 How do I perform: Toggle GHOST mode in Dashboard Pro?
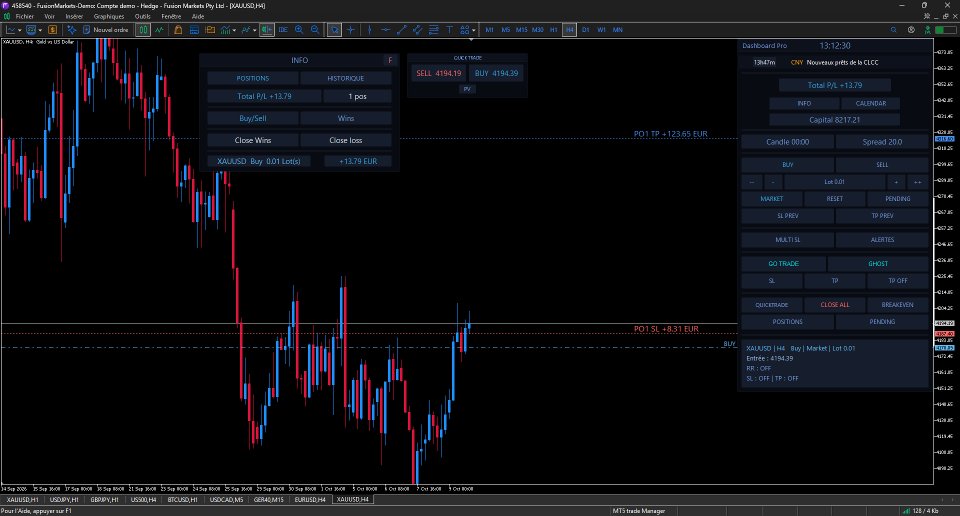tap(878, 264)
